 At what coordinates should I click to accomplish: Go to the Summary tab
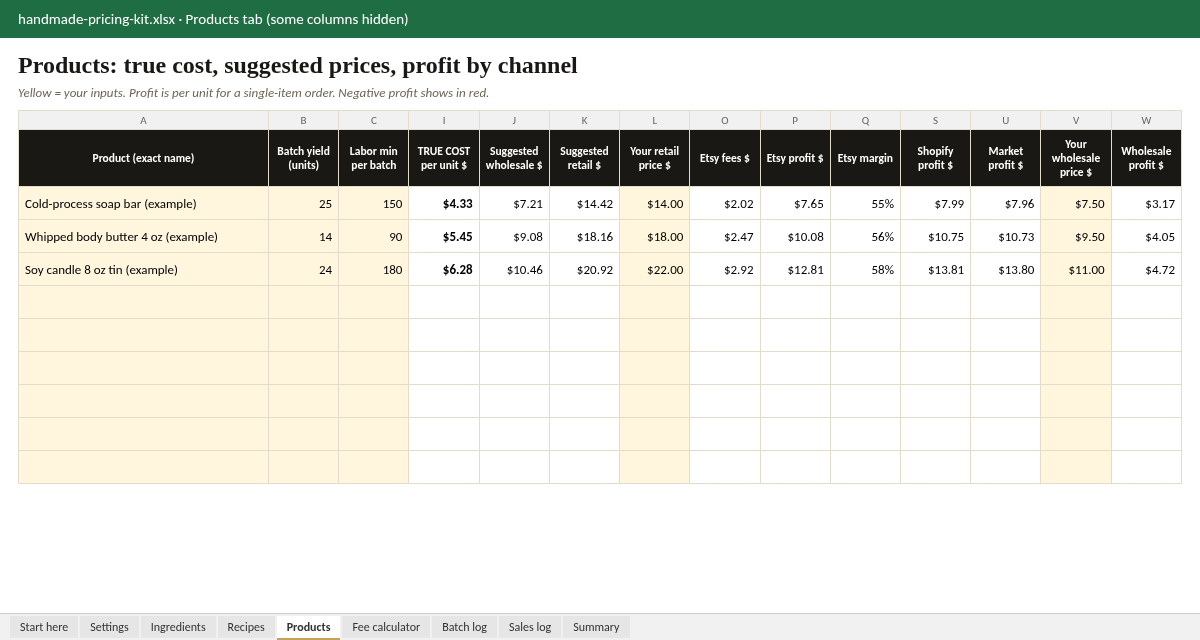596,627
